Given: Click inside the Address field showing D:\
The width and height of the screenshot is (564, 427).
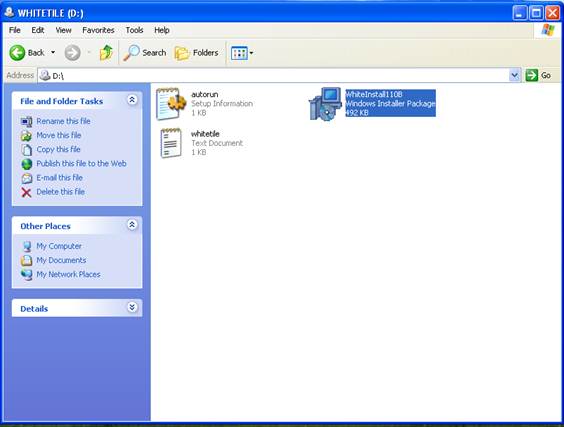Looking at the screenshot, I should click(273, 75).
